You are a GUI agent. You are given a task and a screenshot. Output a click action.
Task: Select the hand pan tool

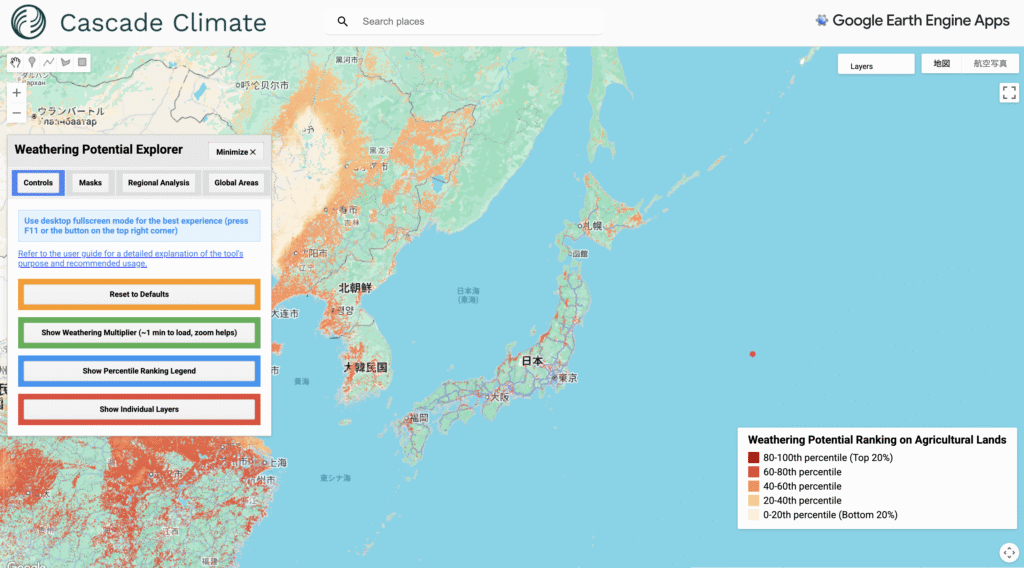pyautogui.click(x=15, y=63)
